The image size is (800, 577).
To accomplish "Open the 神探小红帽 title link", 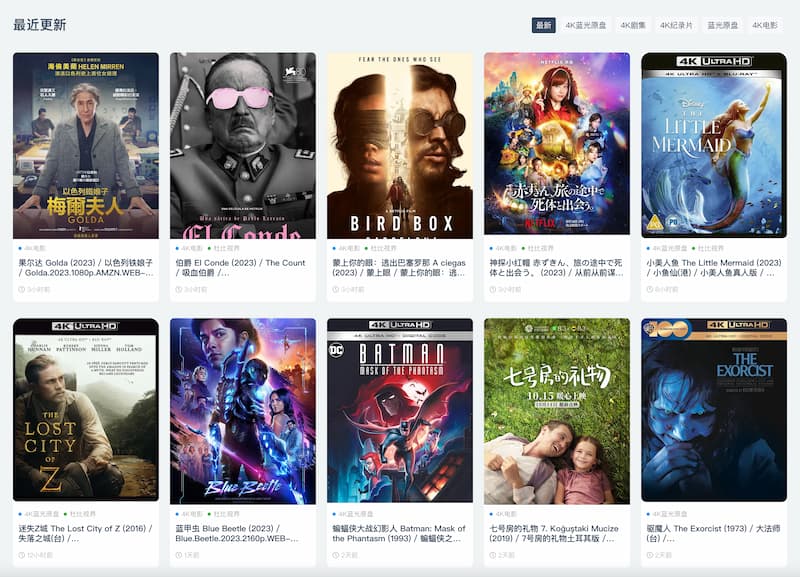I will [556, 268].
